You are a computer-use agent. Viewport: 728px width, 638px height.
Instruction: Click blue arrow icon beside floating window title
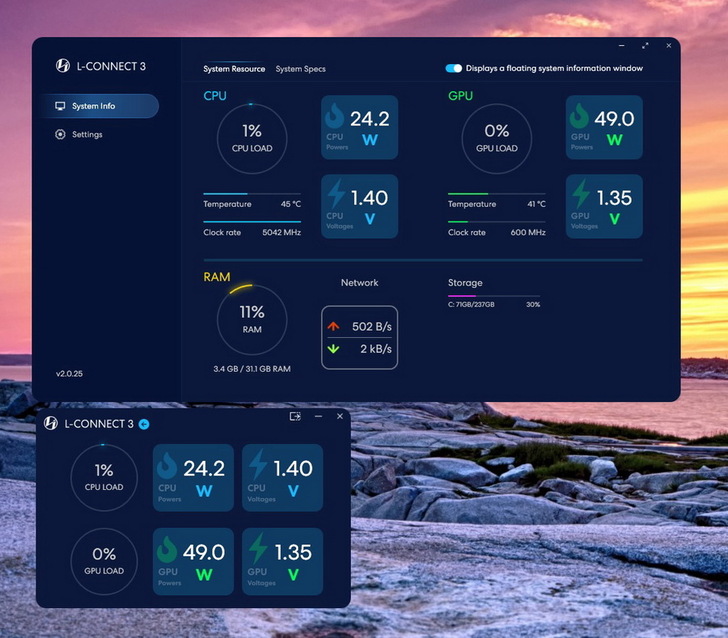pos(144,424)
